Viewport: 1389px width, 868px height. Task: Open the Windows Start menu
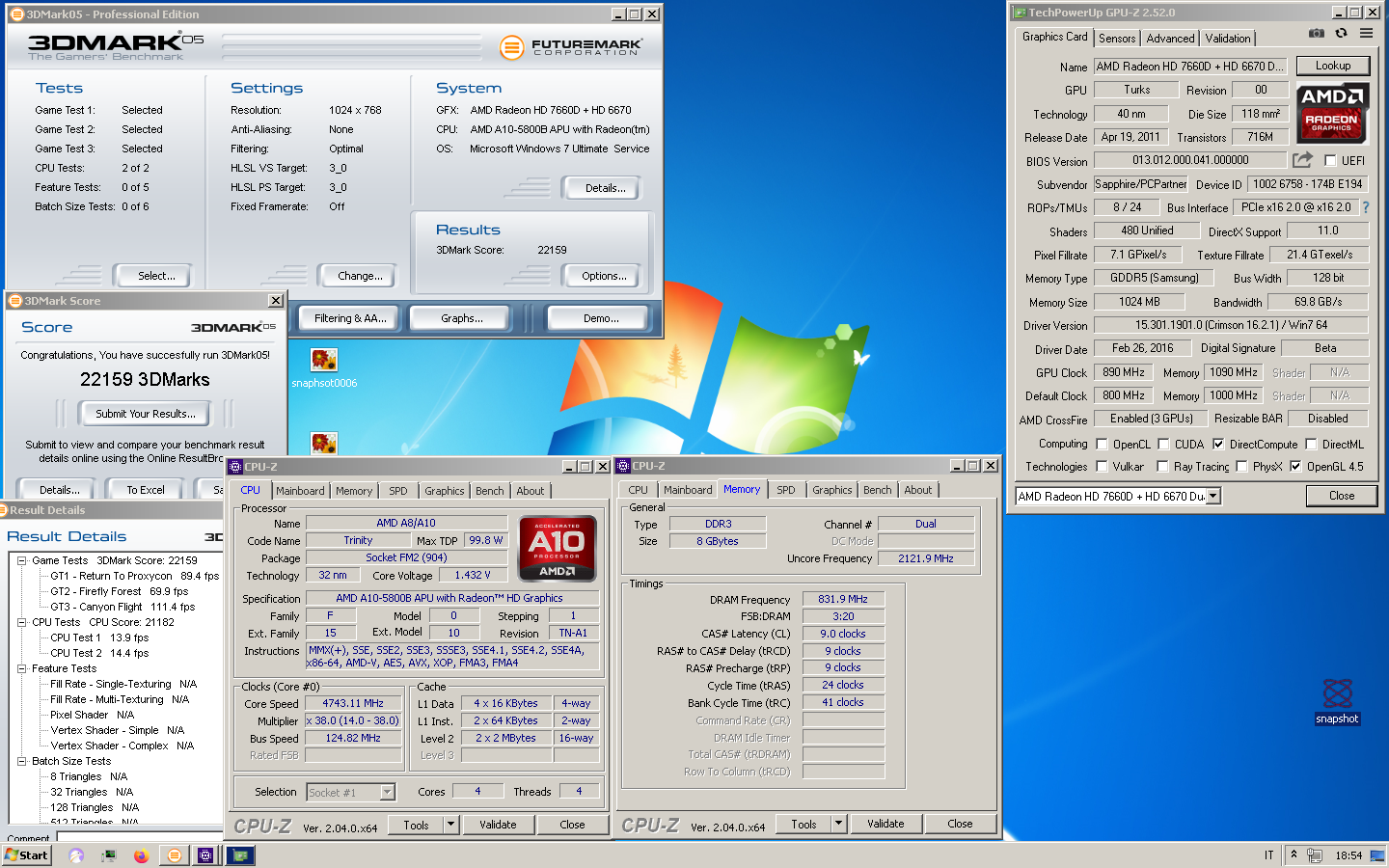(26, 854)
